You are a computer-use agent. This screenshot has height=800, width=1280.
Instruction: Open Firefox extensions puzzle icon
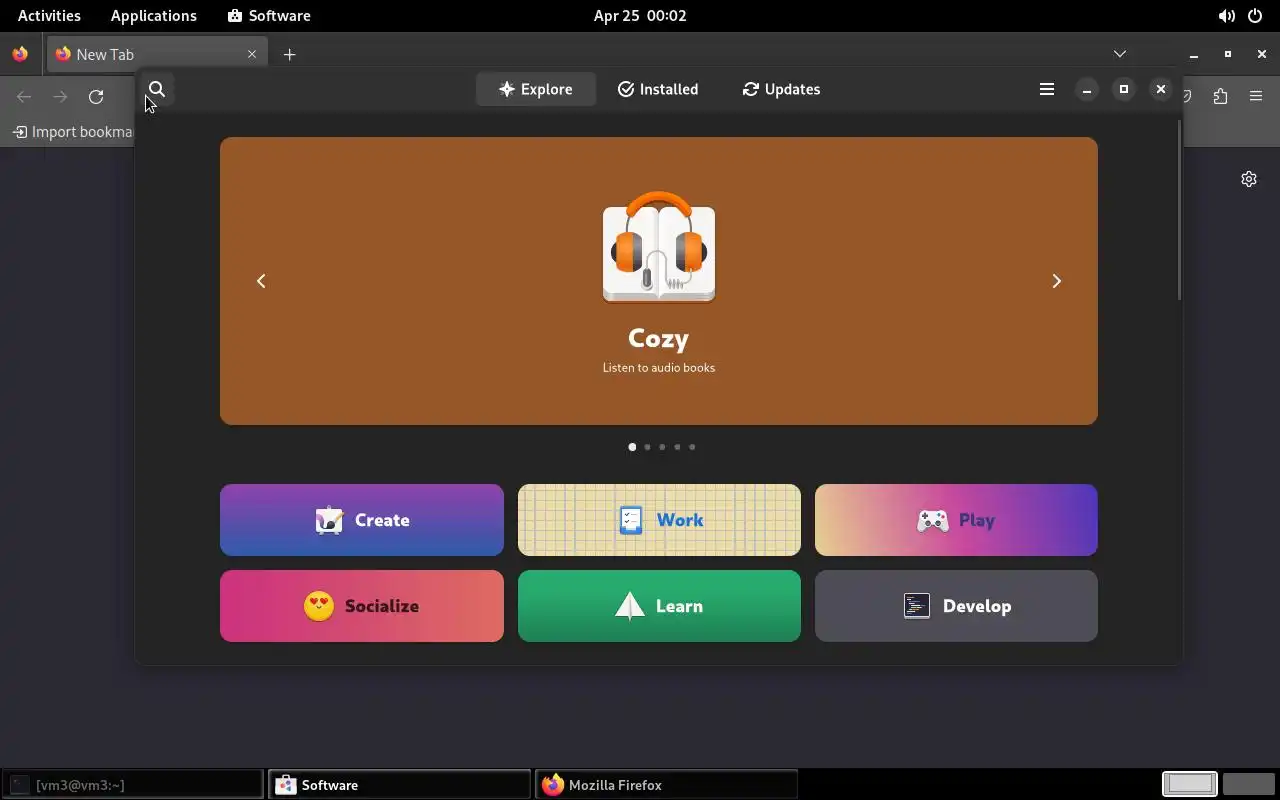[x=1220, y=97]
